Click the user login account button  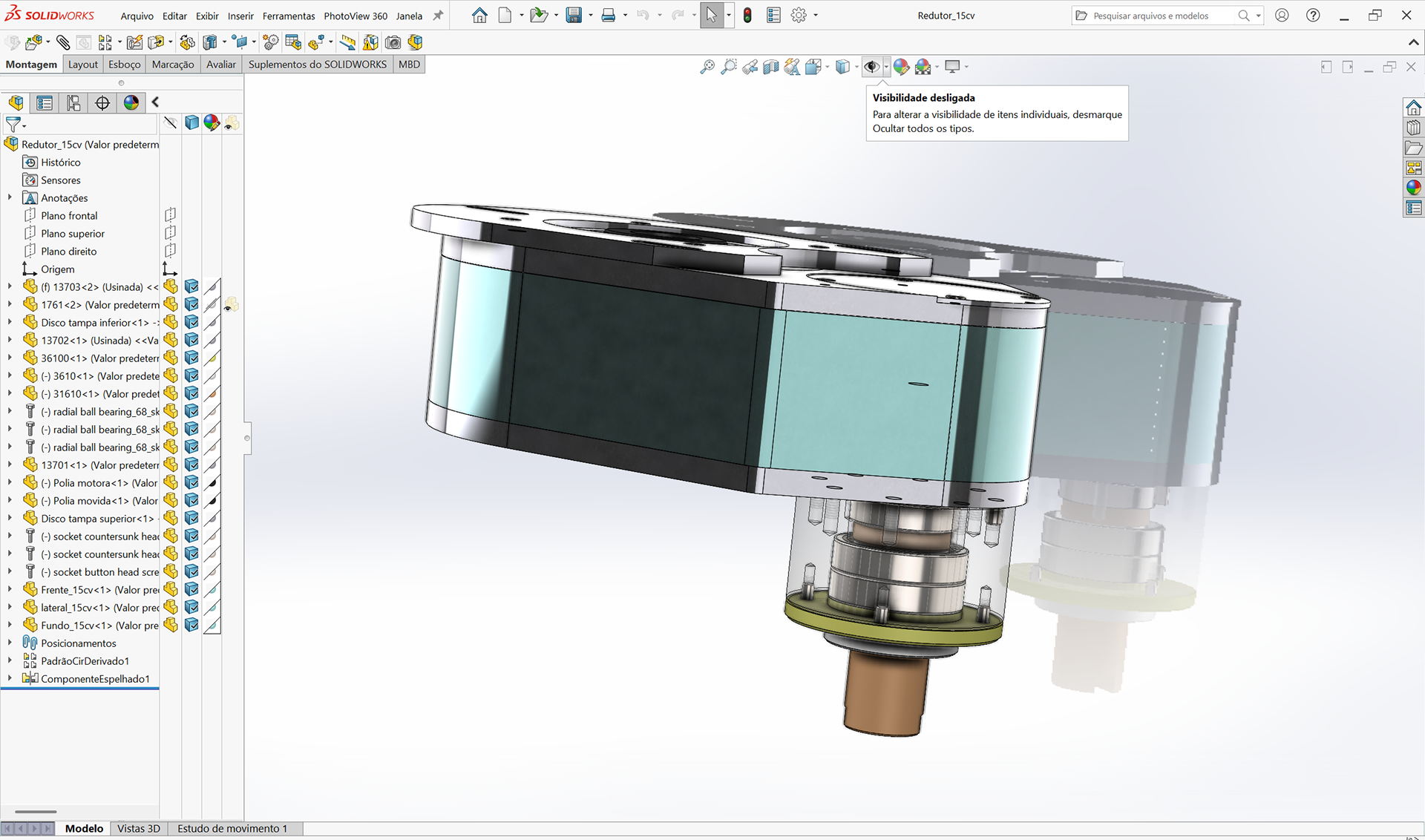pyautogui.click(x=1282, y=16)
